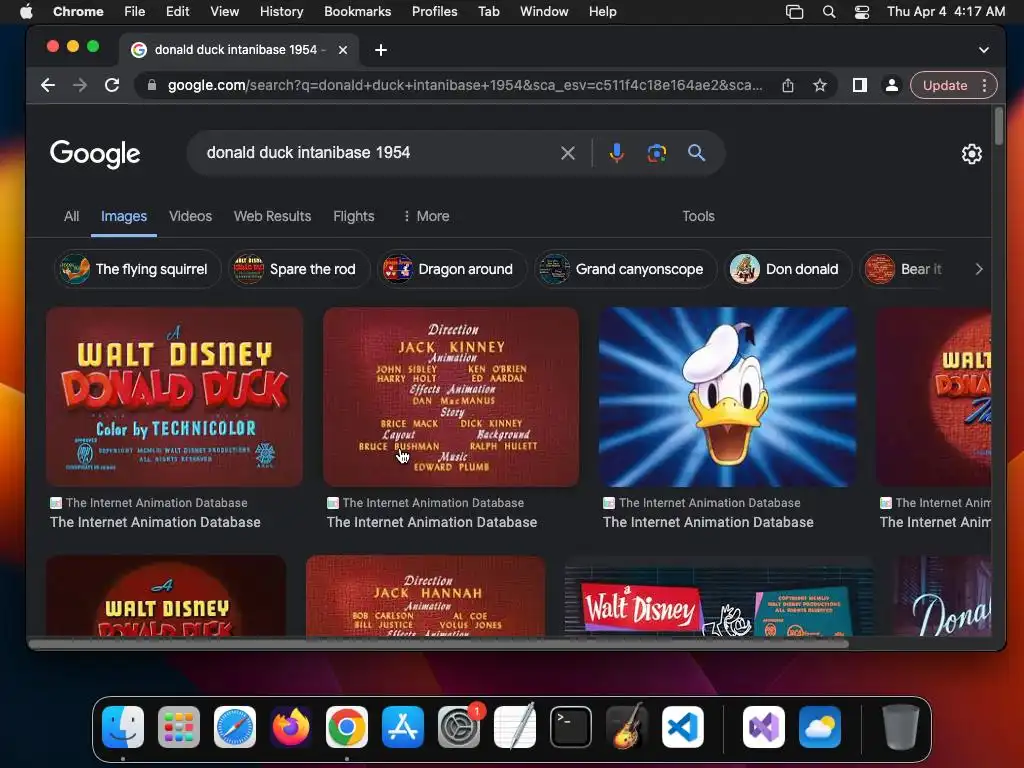Viewport: 1024px width, 768px height.
Task: Switch to the Flights tab
Action: point(353,216)
